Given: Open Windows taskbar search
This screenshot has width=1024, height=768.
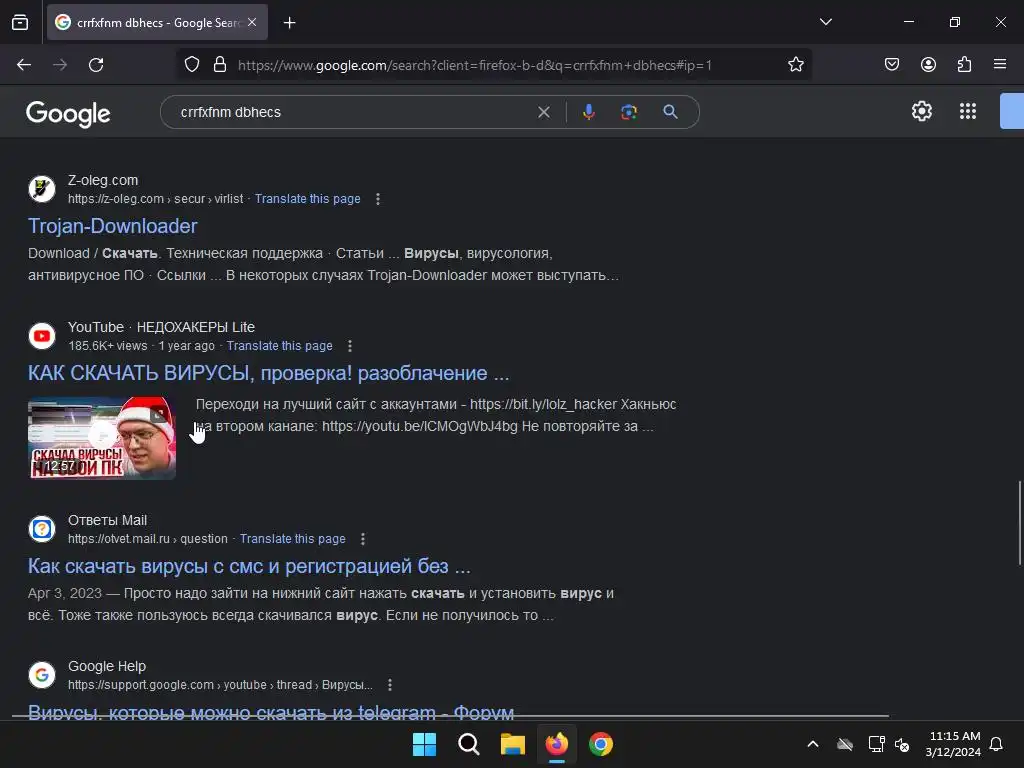Looking at the screenshot, I should click(469, 744).
